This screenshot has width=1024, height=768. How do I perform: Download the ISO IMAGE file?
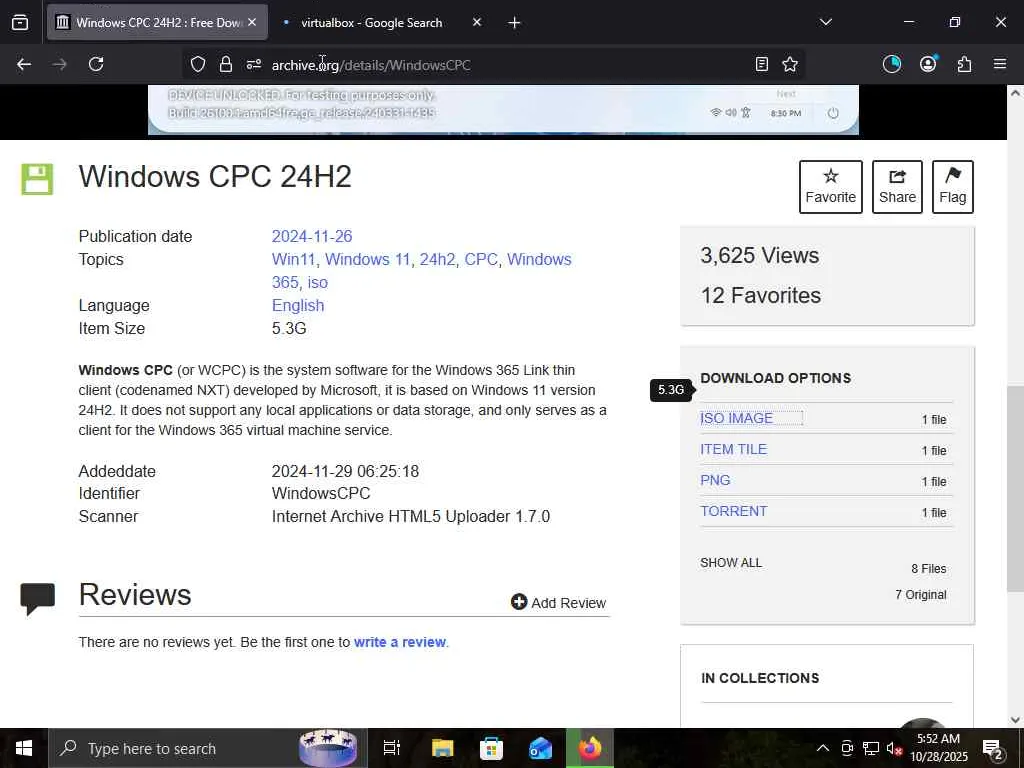[x=736, y=419]
